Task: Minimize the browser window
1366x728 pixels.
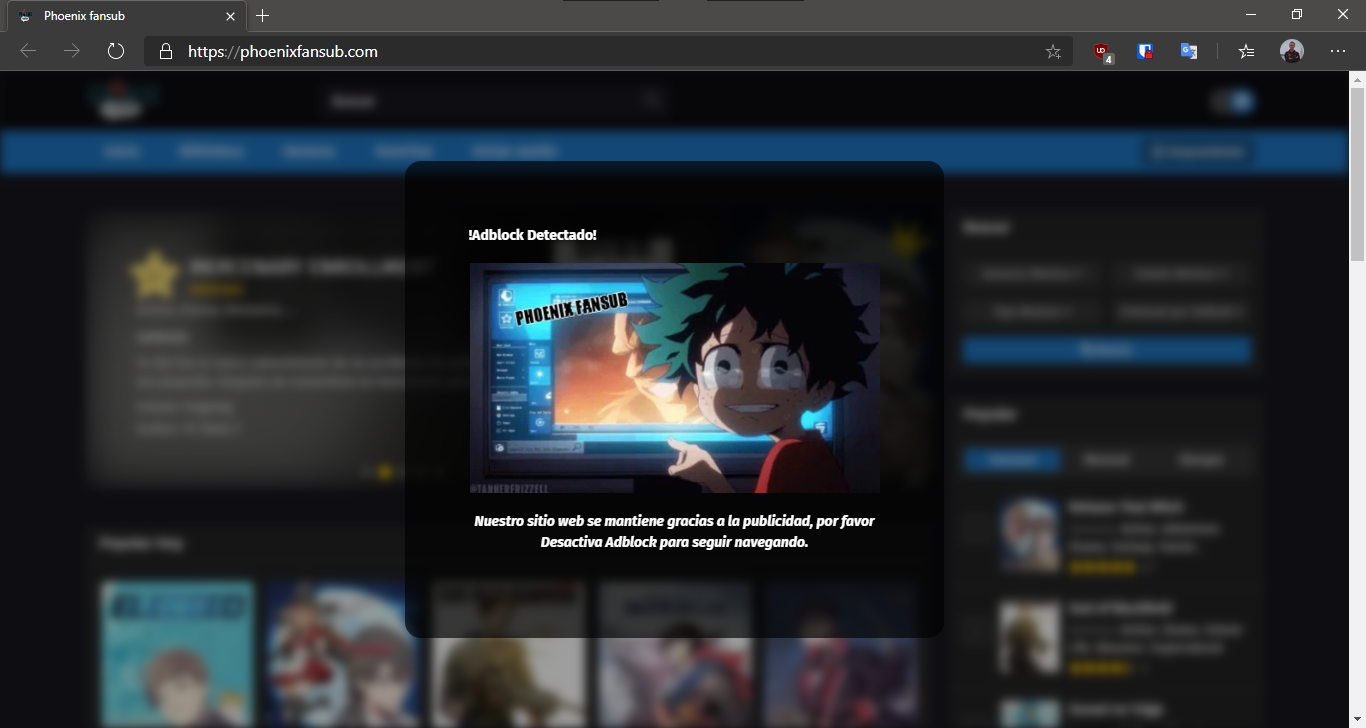Action: (x=1251, y=14)
